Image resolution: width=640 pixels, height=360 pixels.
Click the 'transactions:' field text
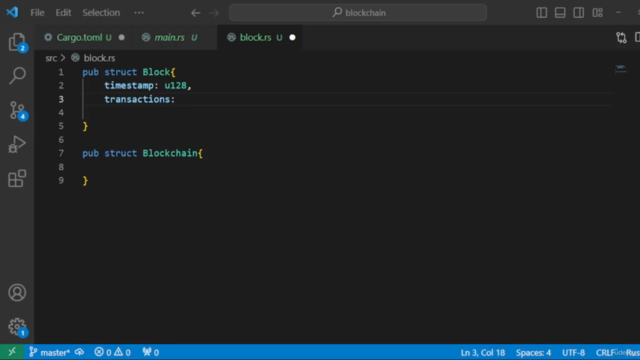[x=140, y=99]
